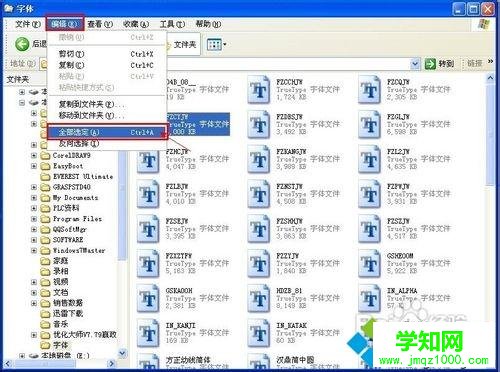The height and width of the screenshot is (372, 500).
Task: Click the FZSEJW font icon
Action: (x=148, y=229)
